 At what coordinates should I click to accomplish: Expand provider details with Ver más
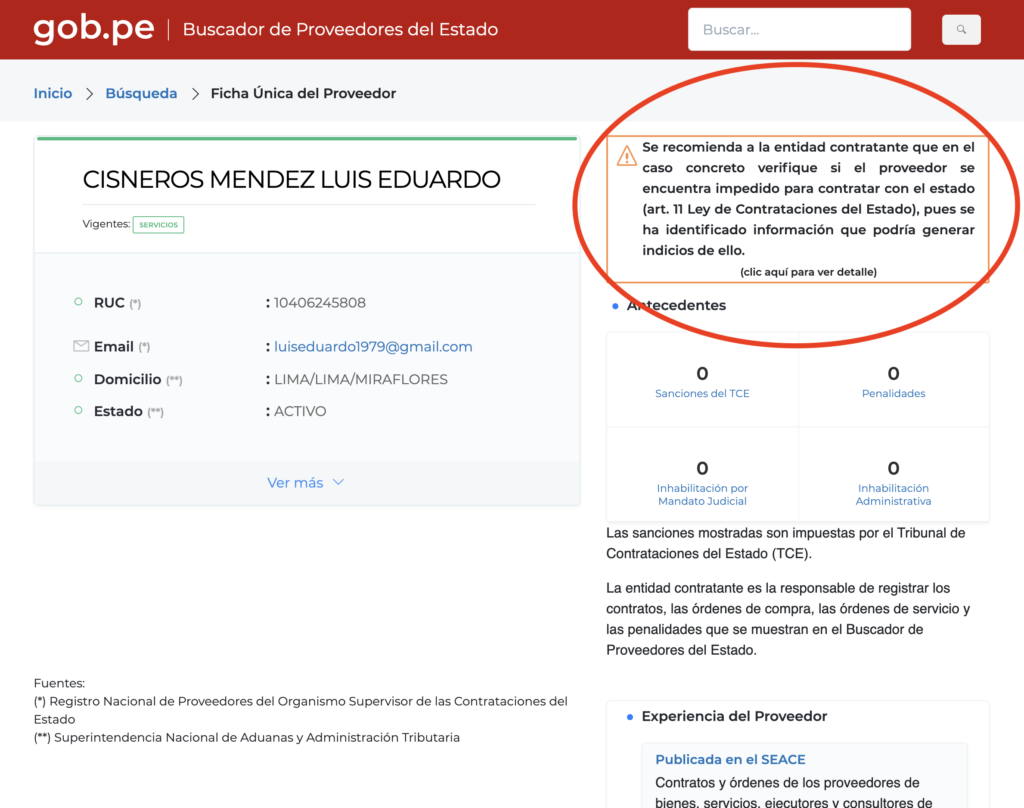305,483
